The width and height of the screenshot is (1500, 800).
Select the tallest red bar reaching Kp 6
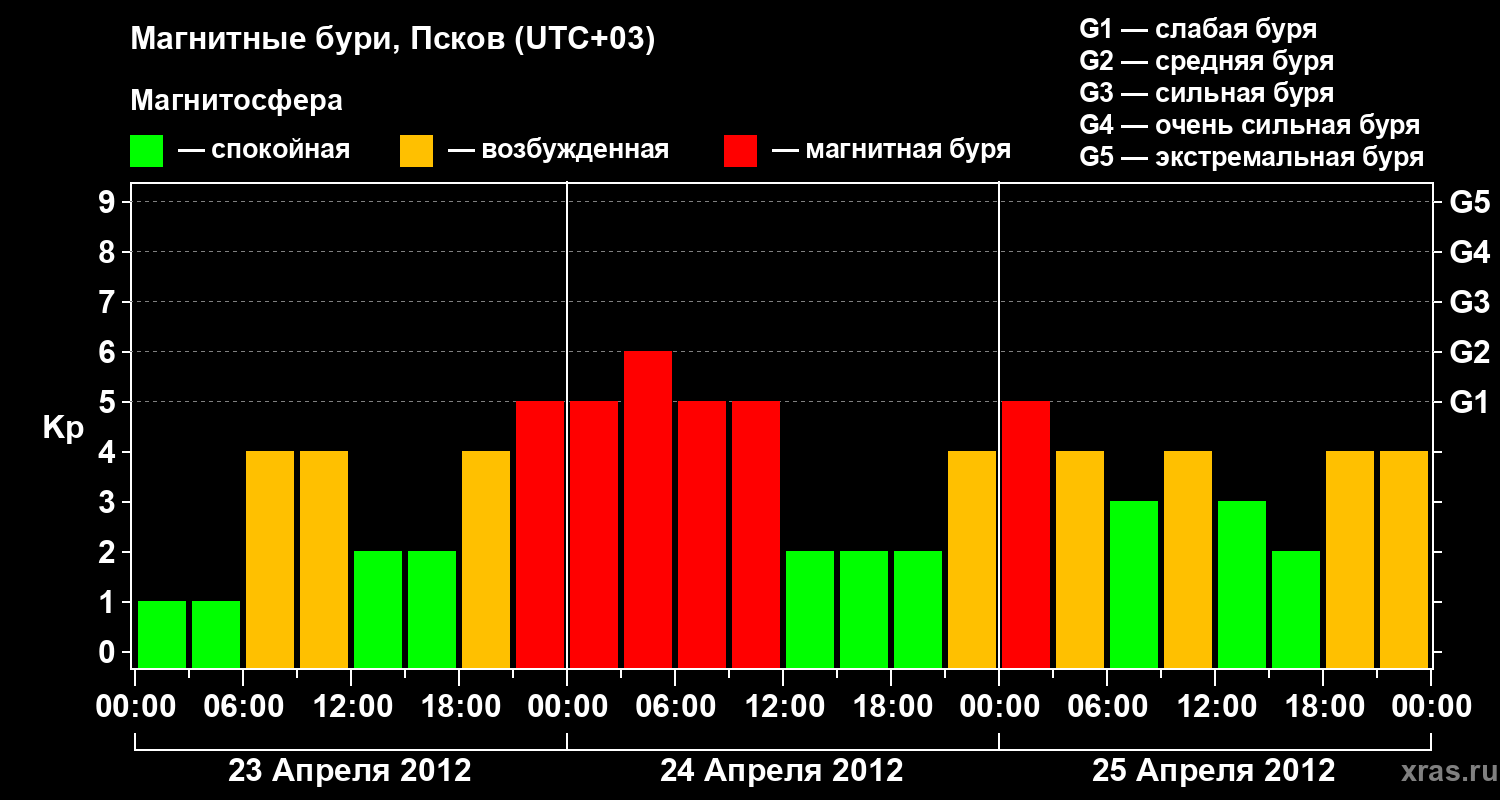pyautogui.click(x=648, y=509)
